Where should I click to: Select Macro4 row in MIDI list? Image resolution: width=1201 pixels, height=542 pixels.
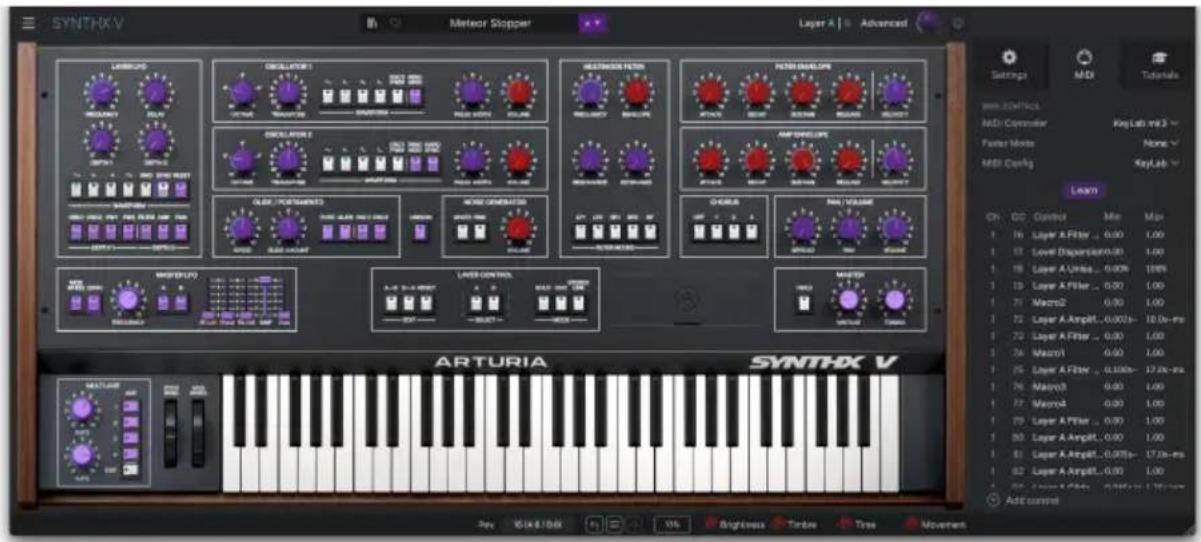(1084, 402)
